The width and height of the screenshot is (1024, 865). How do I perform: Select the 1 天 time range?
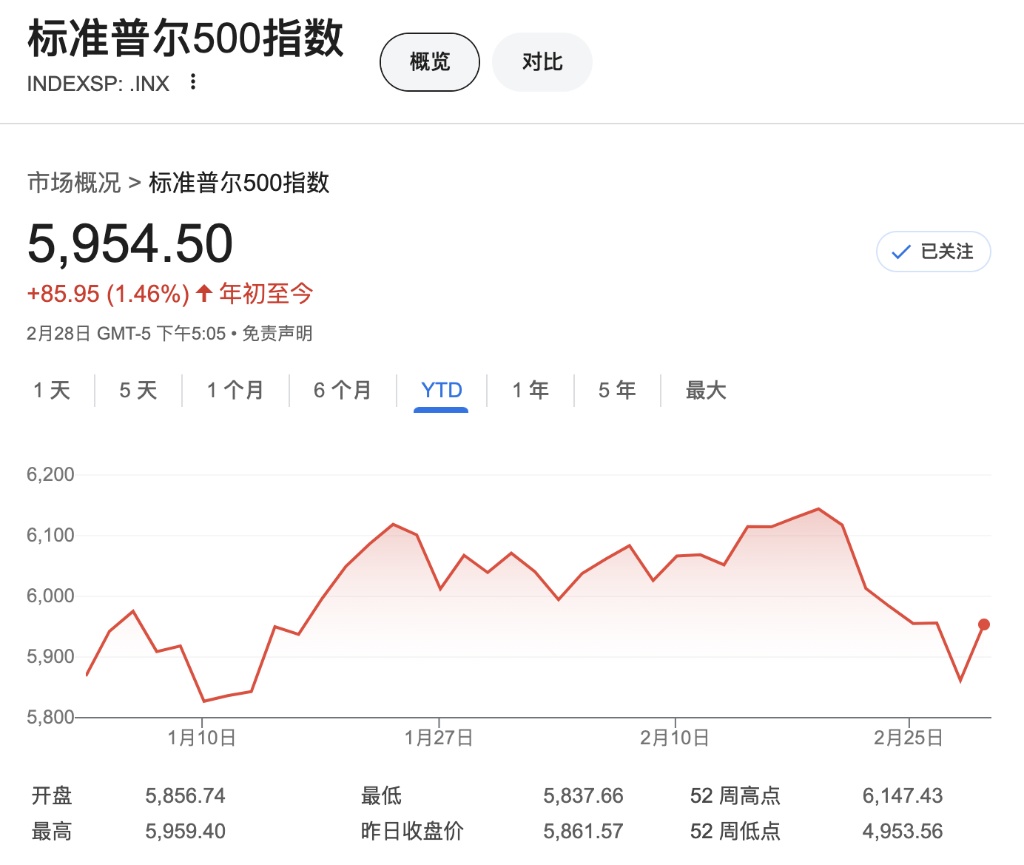[x=52, y=390]
